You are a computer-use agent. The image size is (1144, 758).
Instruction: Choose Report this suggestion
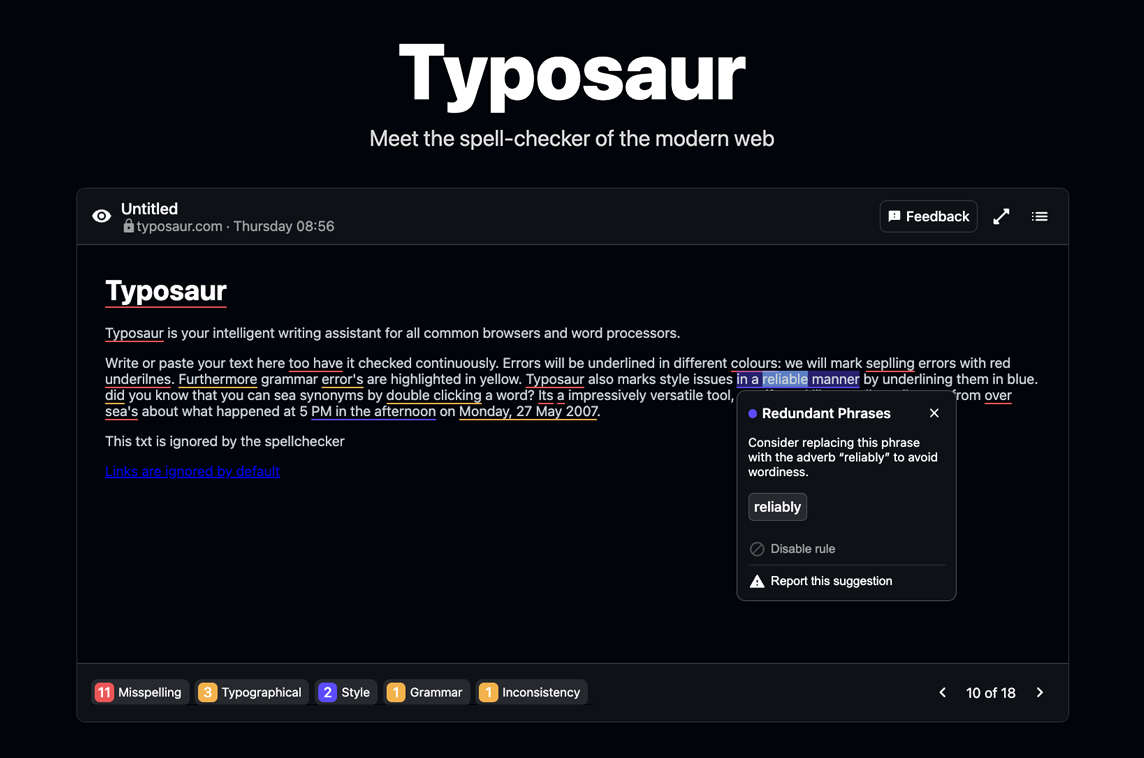click(x=821, y=581)
